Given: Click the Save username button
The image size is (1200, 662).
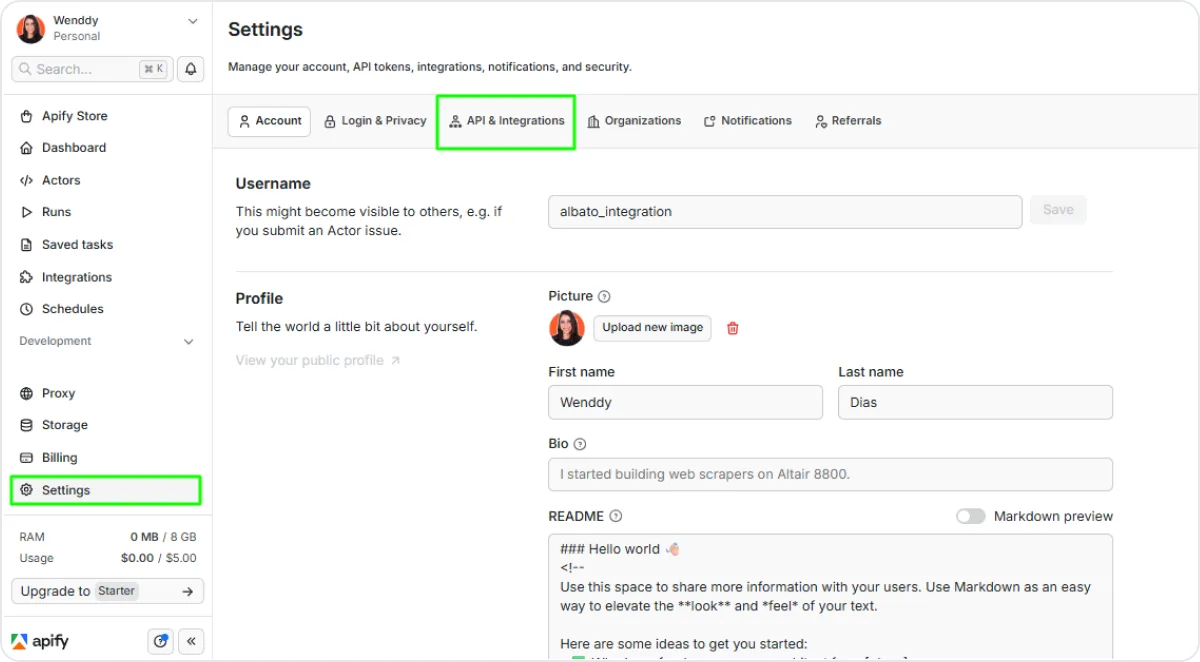Looking at the screenshot, I should pyautogui.click(x=1058, y=210).
